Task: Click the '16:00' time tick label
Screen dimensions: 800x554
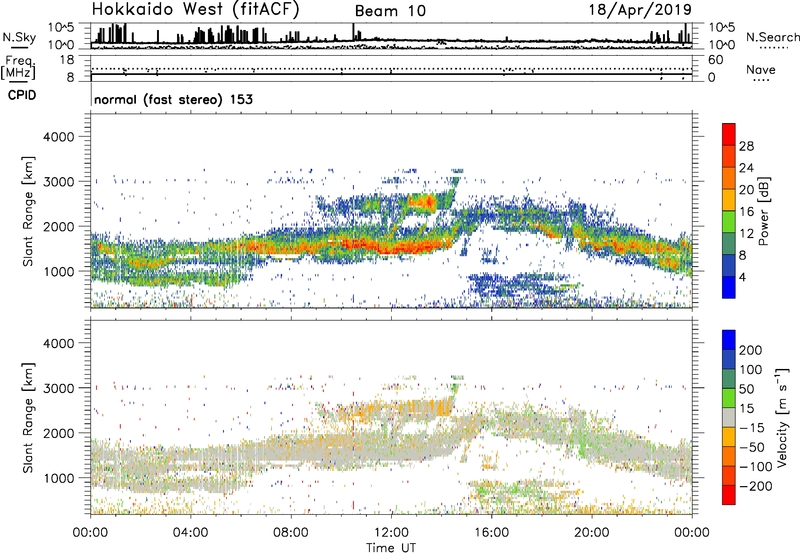Action: [491, 533]
